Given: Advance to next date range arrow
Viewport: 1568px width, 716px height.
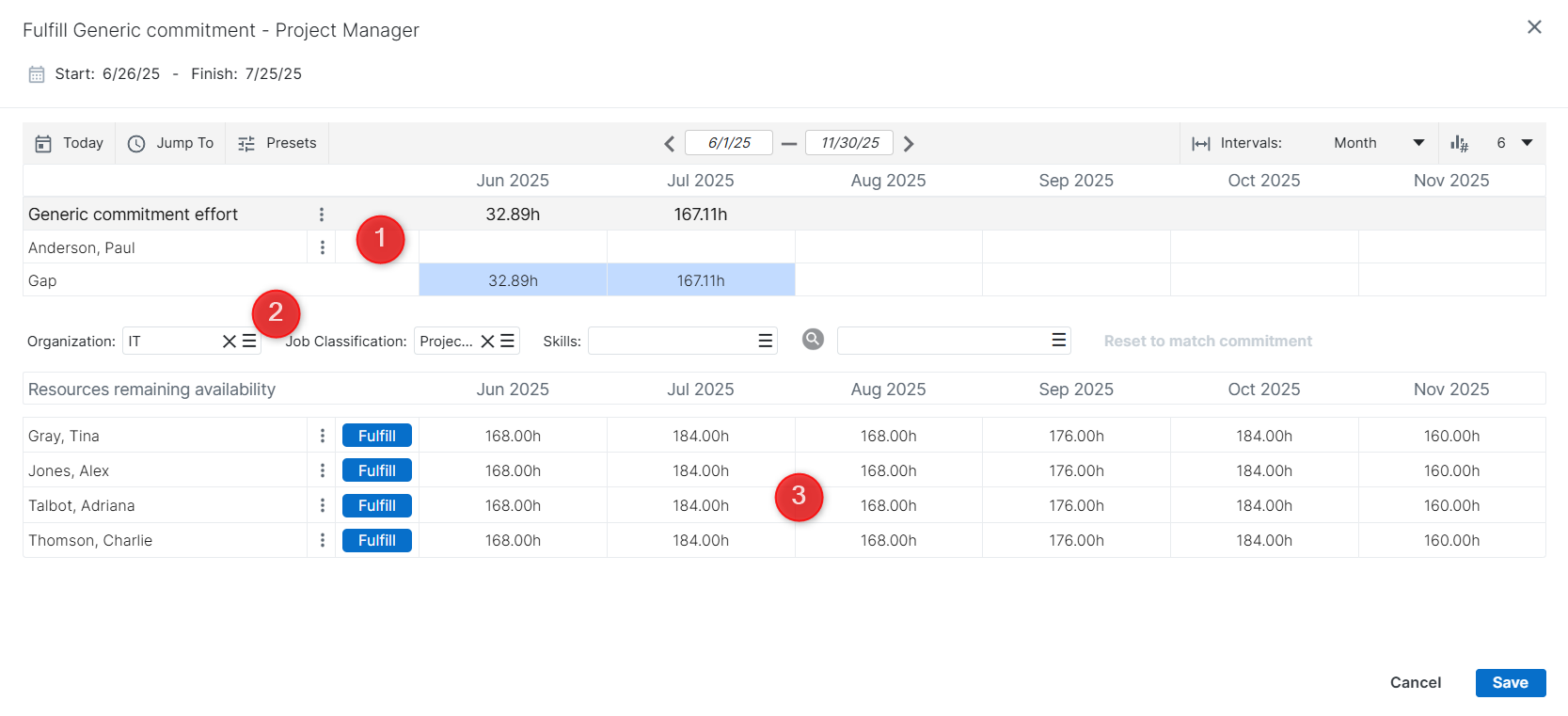Looking at the screenshot, I should tap(909, 144).
